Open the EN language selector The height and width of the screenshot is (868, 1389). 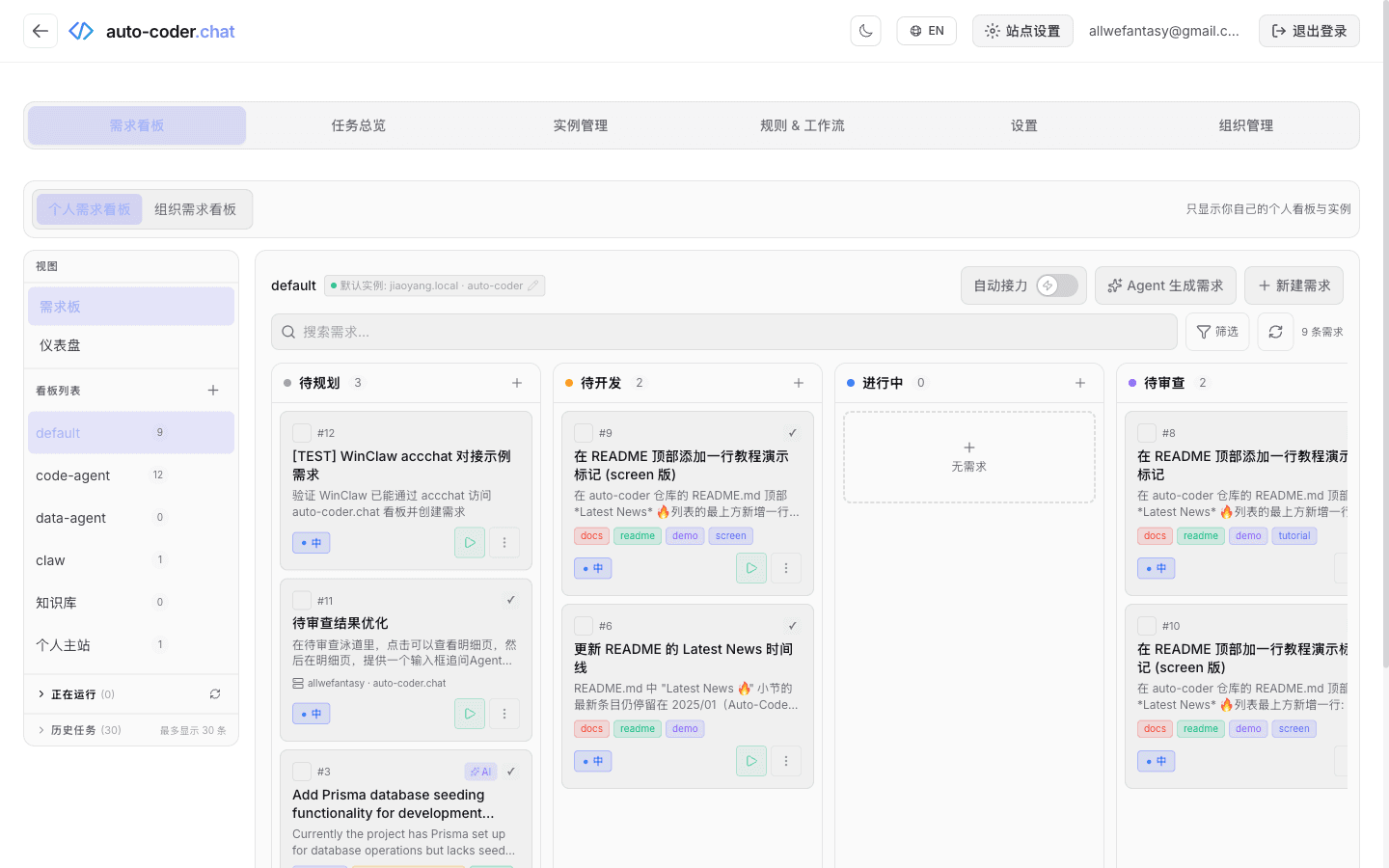[926, 30]
